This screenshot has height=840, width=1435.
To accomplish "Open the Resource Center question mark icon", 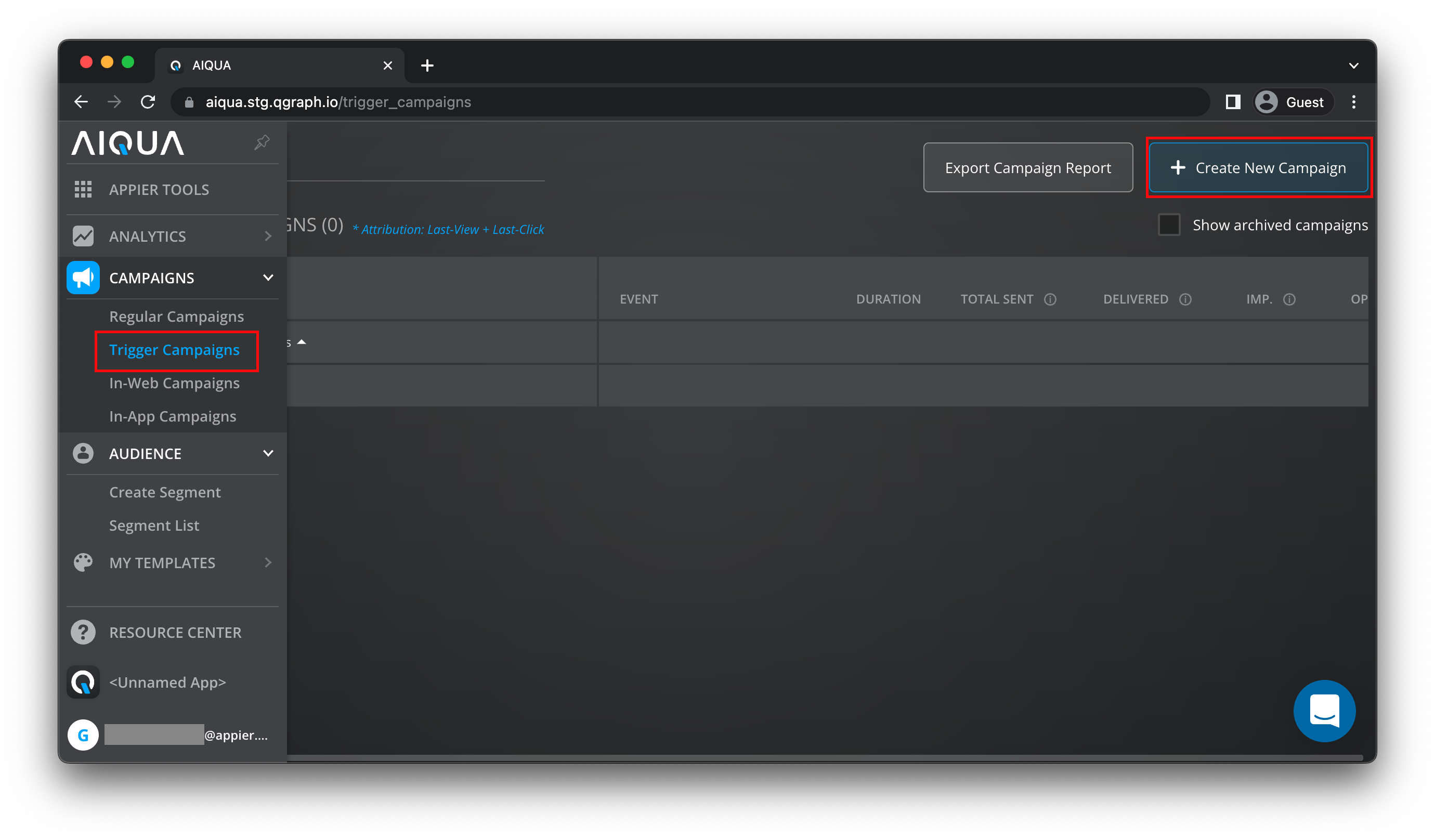I will (83, 632).
